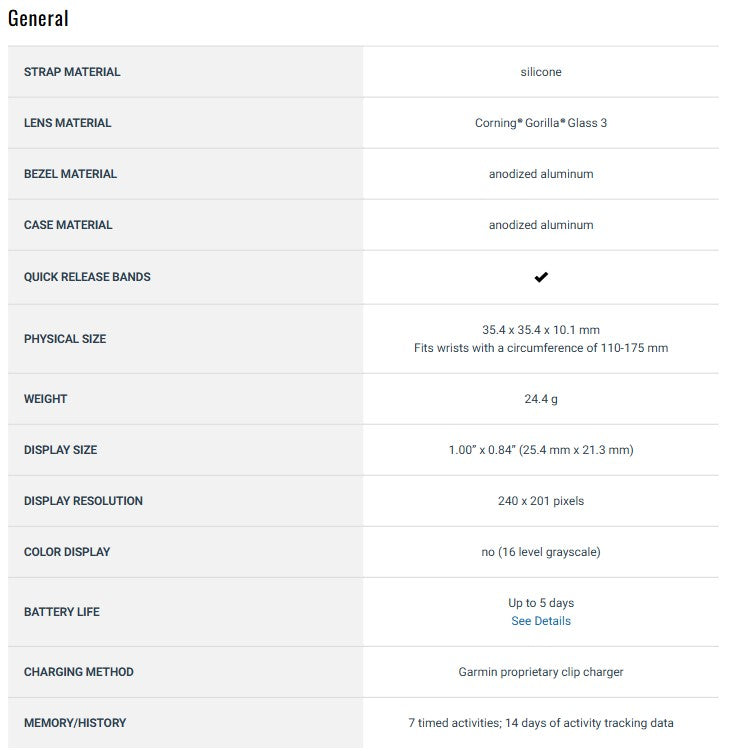The image size is (732, 756).
Task: Select the Quick Release Bands label
Action: (x=87, y=277)
